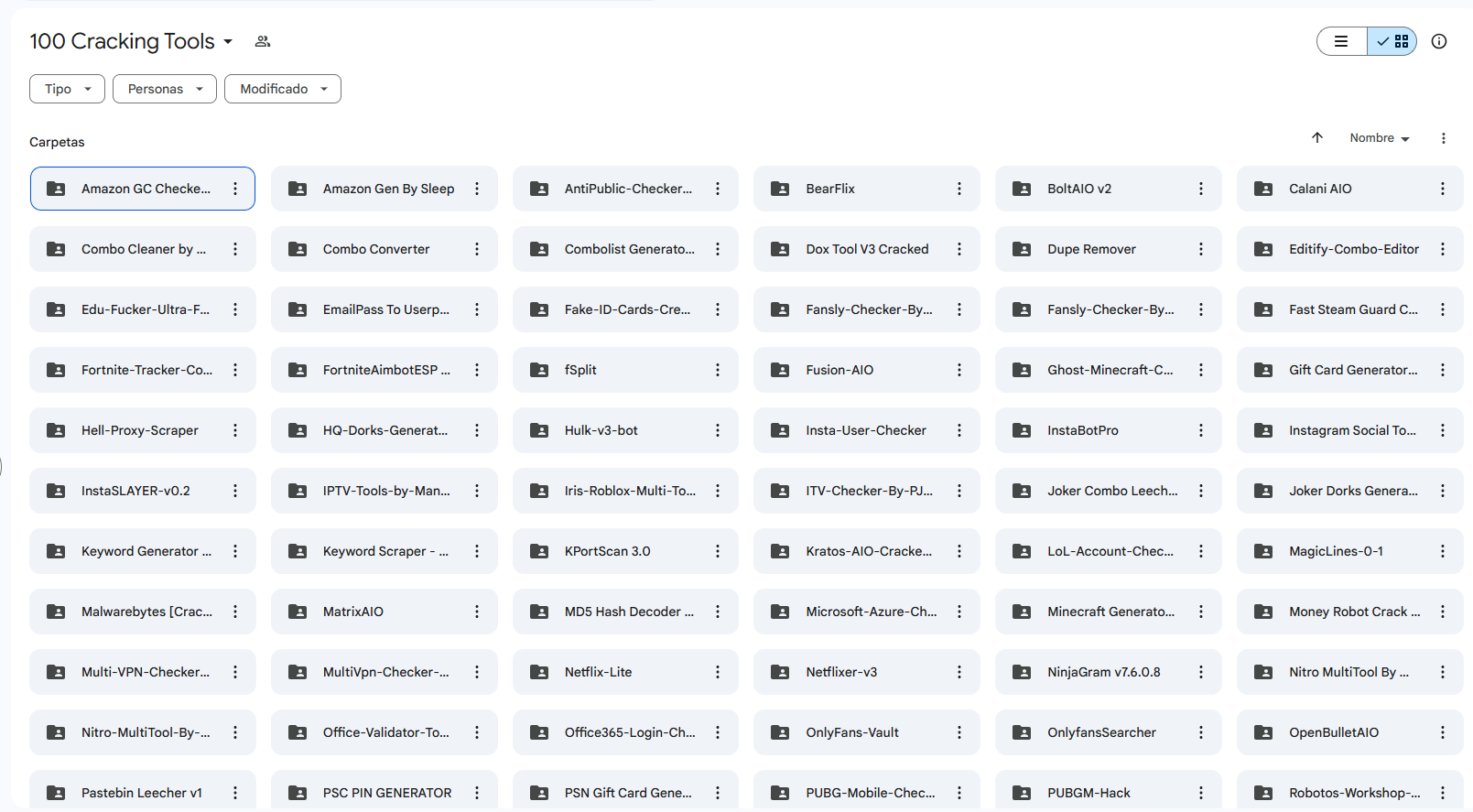1473x812 pixels.
Task: Select the PUBGM-Hack folder
Action: [1109, 793]
